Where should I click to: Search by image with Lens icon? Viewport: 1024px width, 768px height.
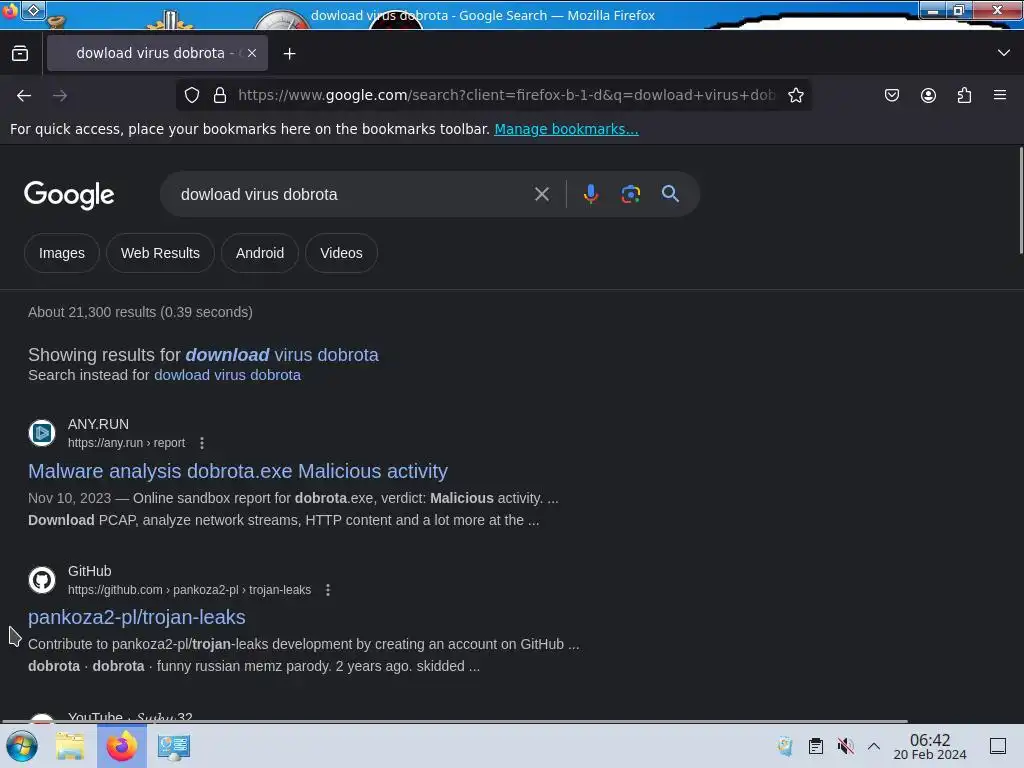point(630,194)
